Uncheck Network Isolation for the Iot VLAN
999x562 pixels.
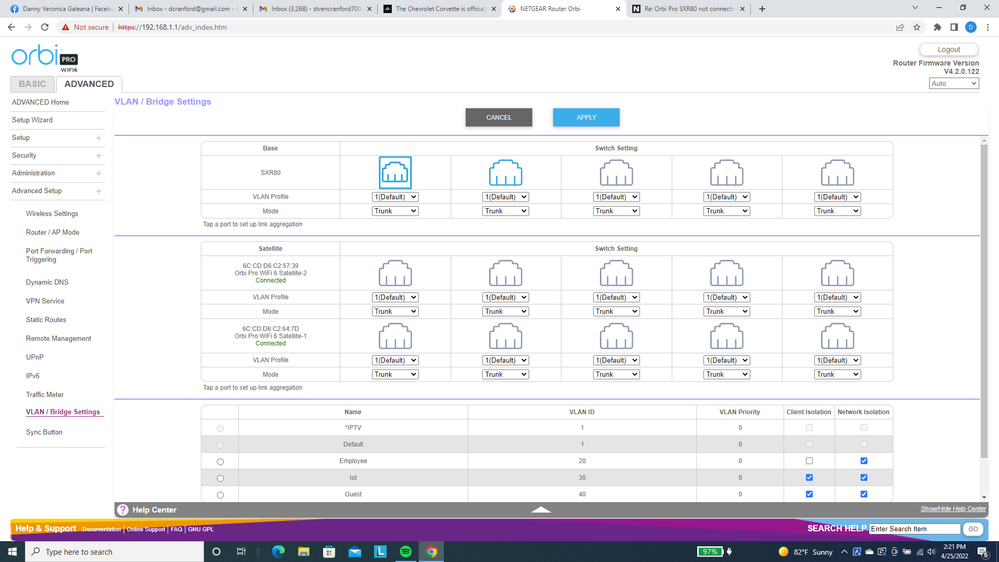click(863, 478)
